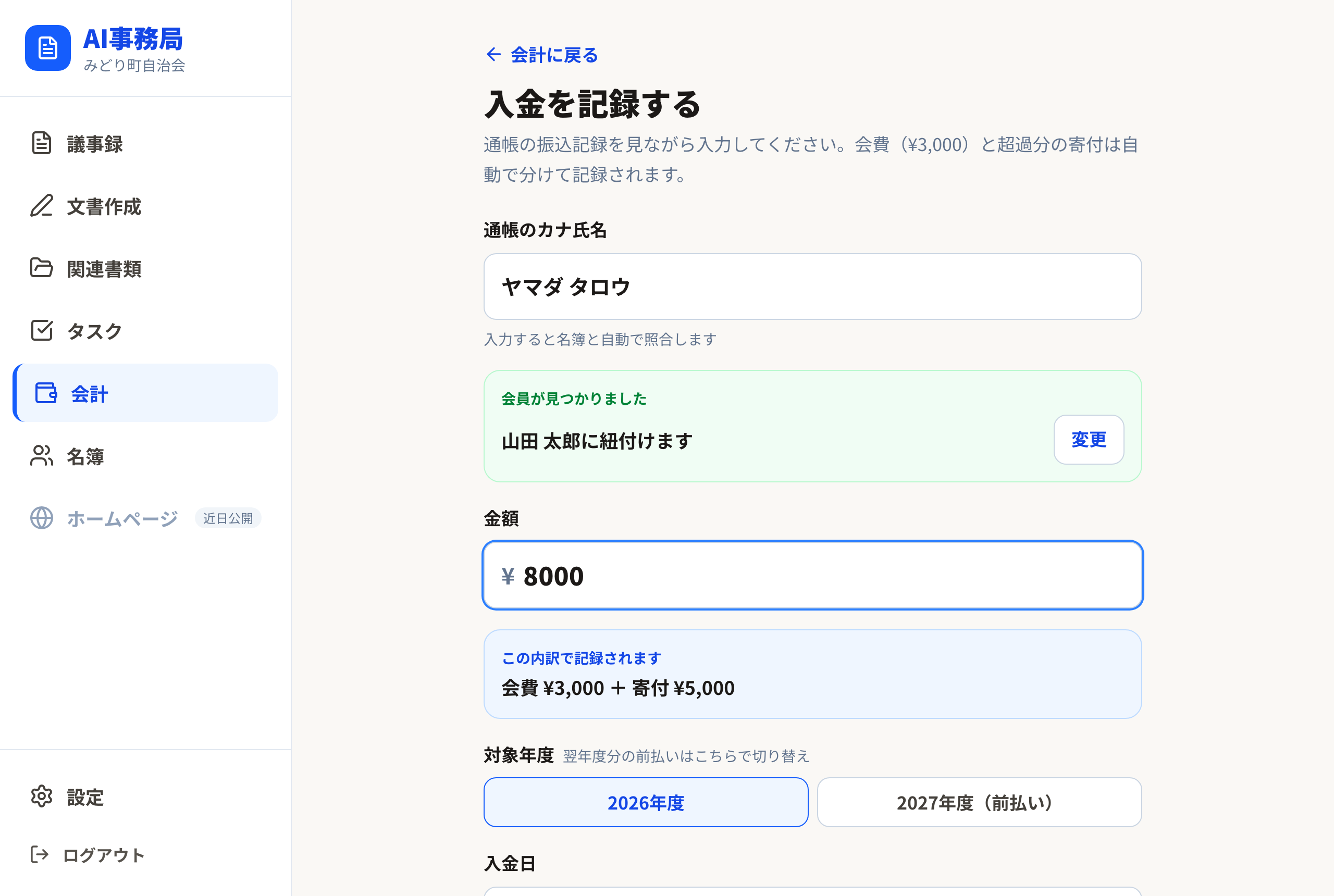Click the タスク checkbox icon

point(42,330)
